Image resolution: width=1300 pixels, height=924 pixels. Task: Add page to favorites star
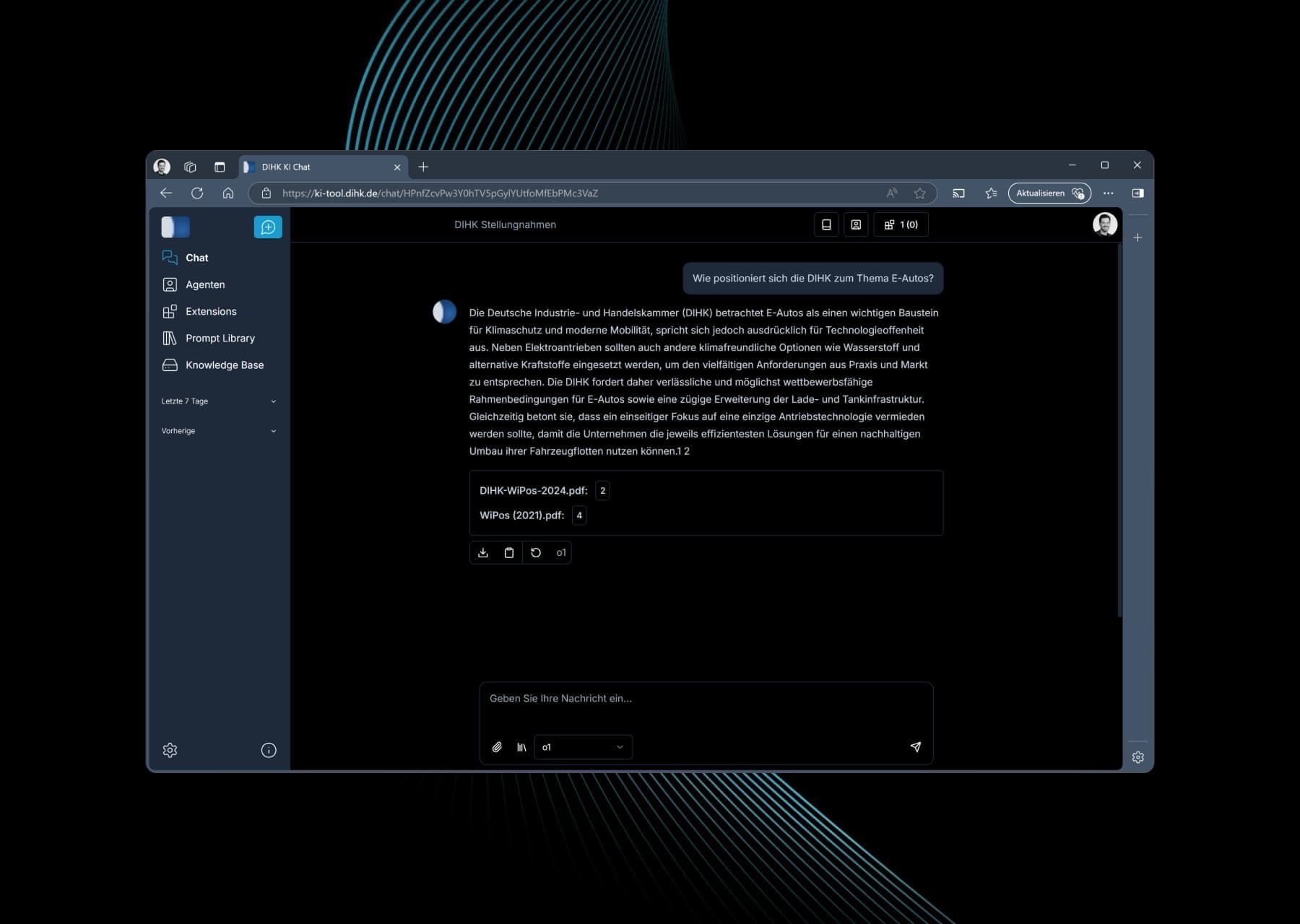click(x=919, y=193)
